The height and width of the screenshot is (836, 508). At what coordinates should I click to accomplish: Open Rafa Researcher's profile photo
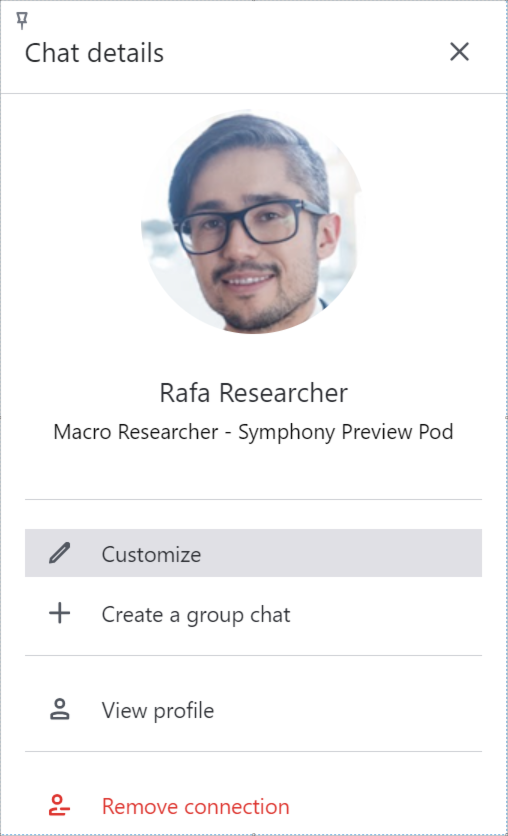tap(253, 222)
